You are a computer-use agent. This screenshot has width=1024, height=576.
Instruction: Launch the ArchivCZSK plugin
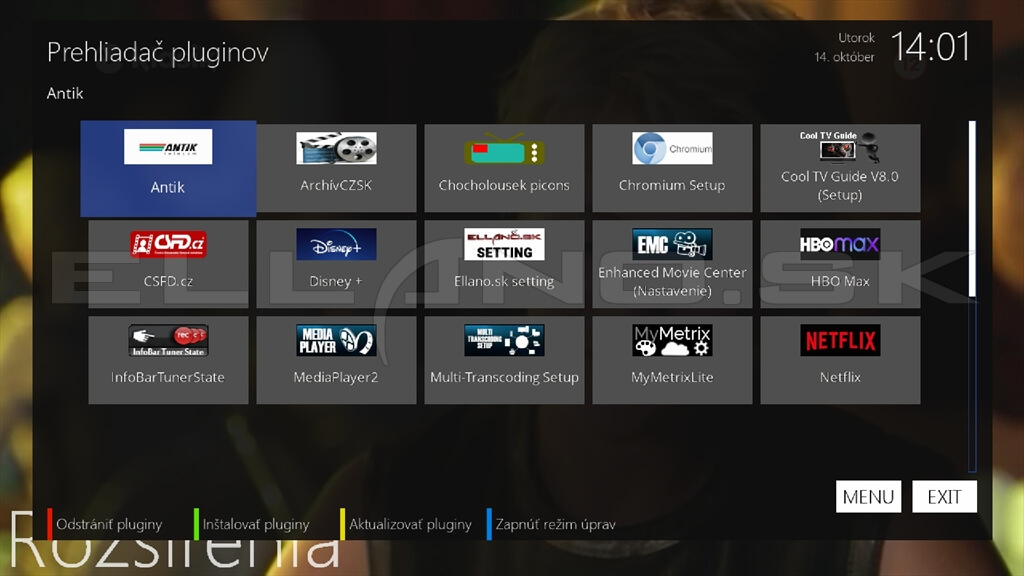pyautogui.click(x=336, y=168)
